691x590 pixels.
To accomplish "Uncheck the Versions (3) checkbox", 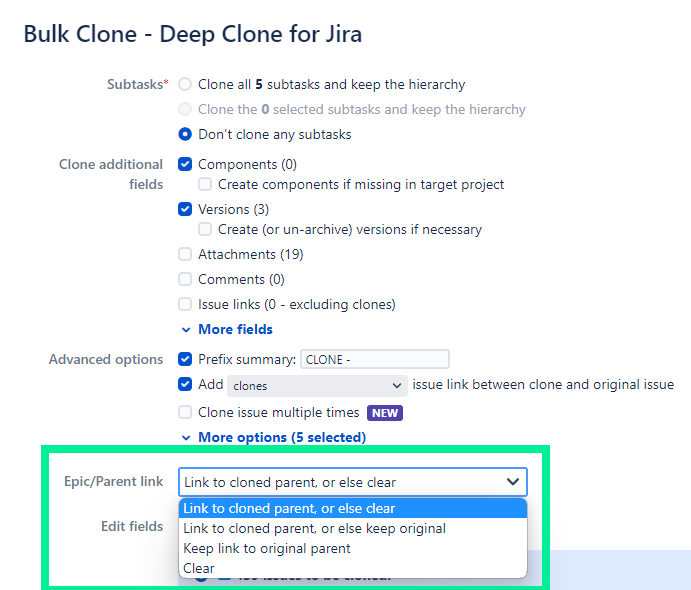I will coord(185,209).
